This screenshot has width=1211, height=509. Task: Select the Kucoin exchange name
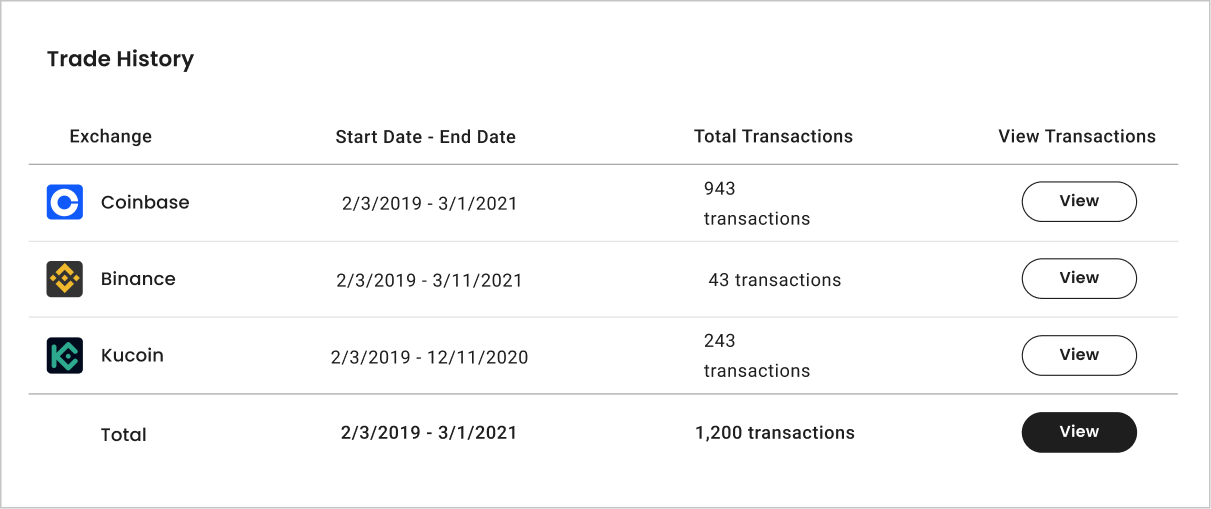(x=132, y=355)
